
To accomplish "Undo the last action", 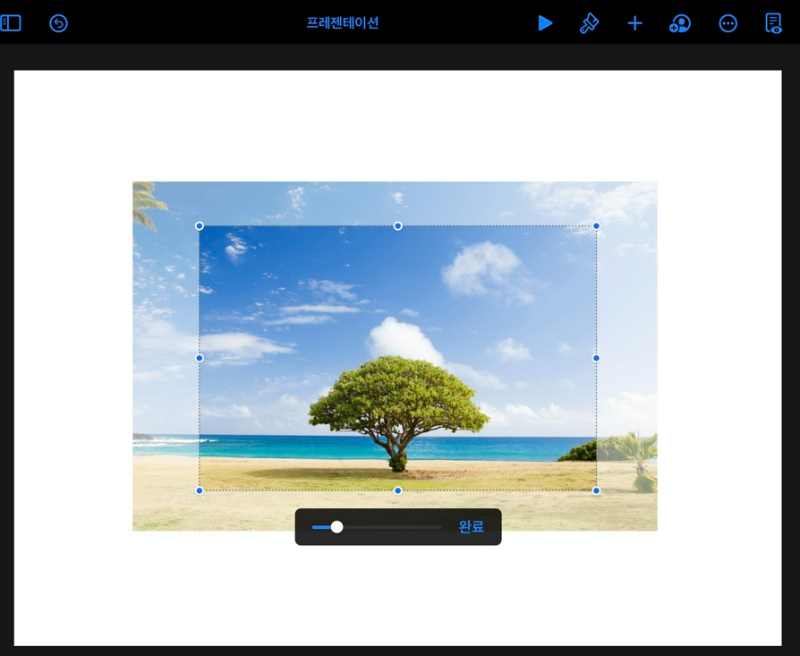I will [x=59, y=23].
